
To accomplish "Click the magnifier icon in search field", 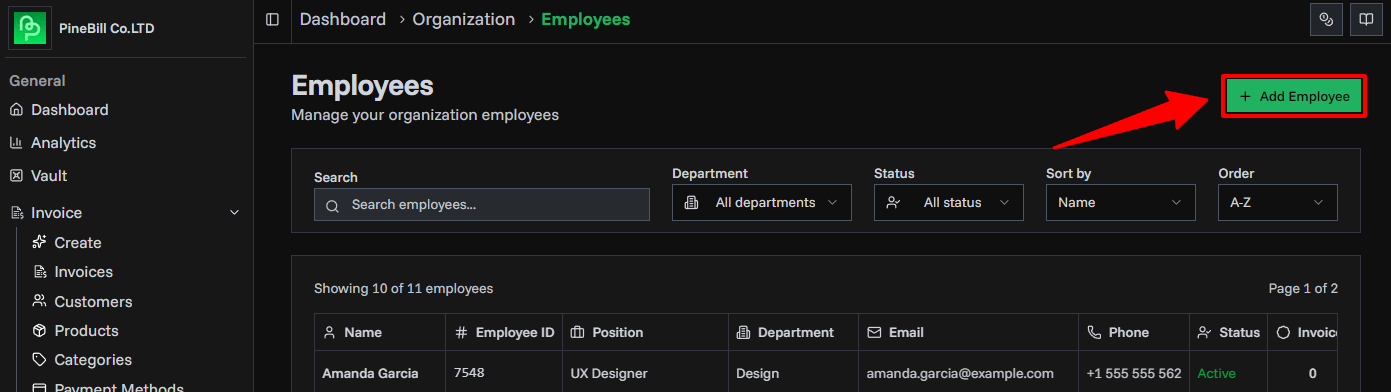I will point(333,205).
